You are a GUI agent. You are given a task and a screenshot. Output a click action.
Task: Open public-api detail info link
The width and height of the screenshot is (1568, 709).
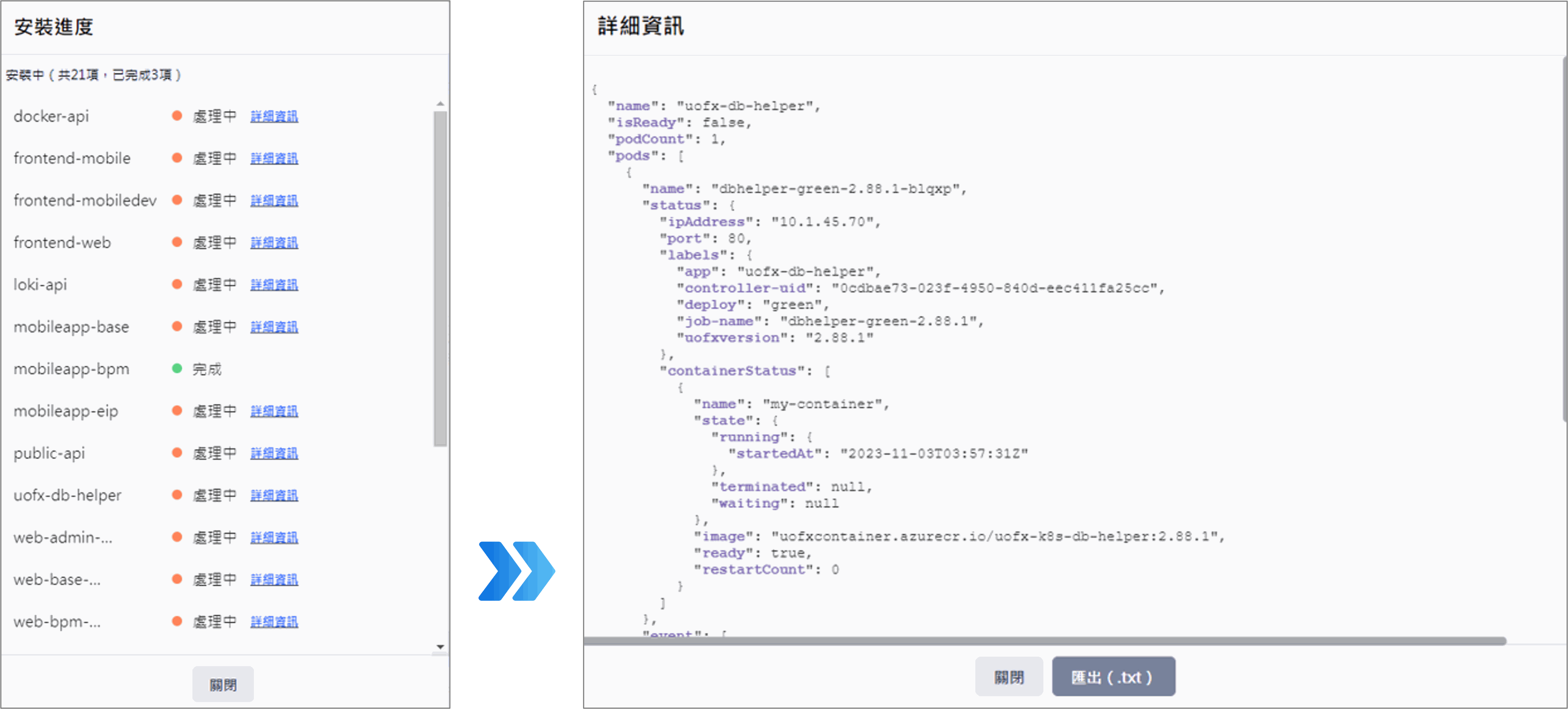click(x=274, y=453)
